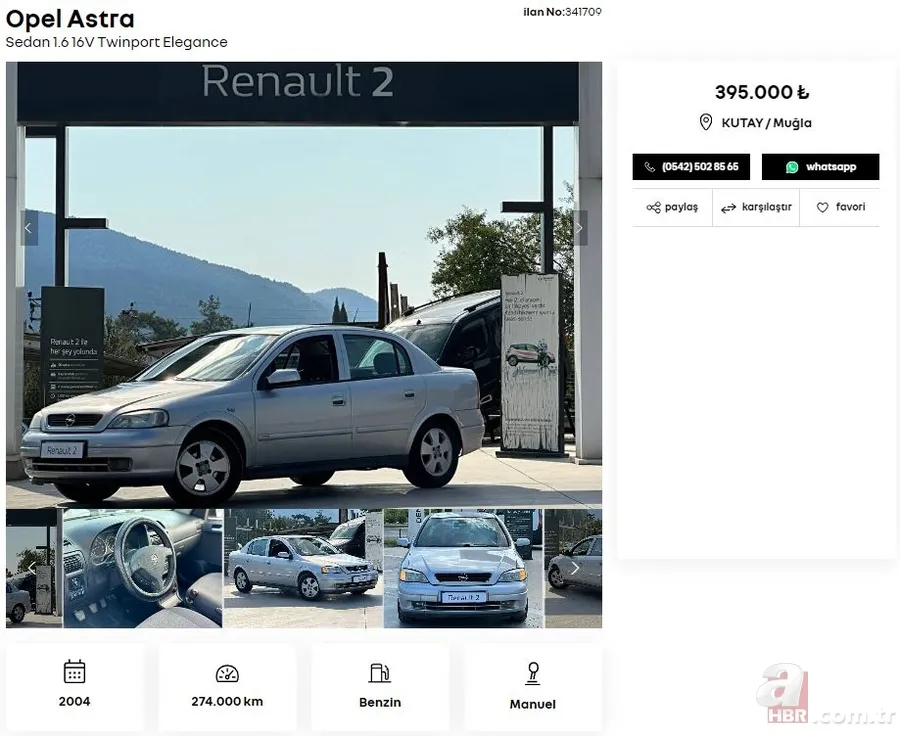Viewport: 900px width, 736px height.
Task: Advance the photo gallery with the right arrow
Action: [x=578, y=228]
